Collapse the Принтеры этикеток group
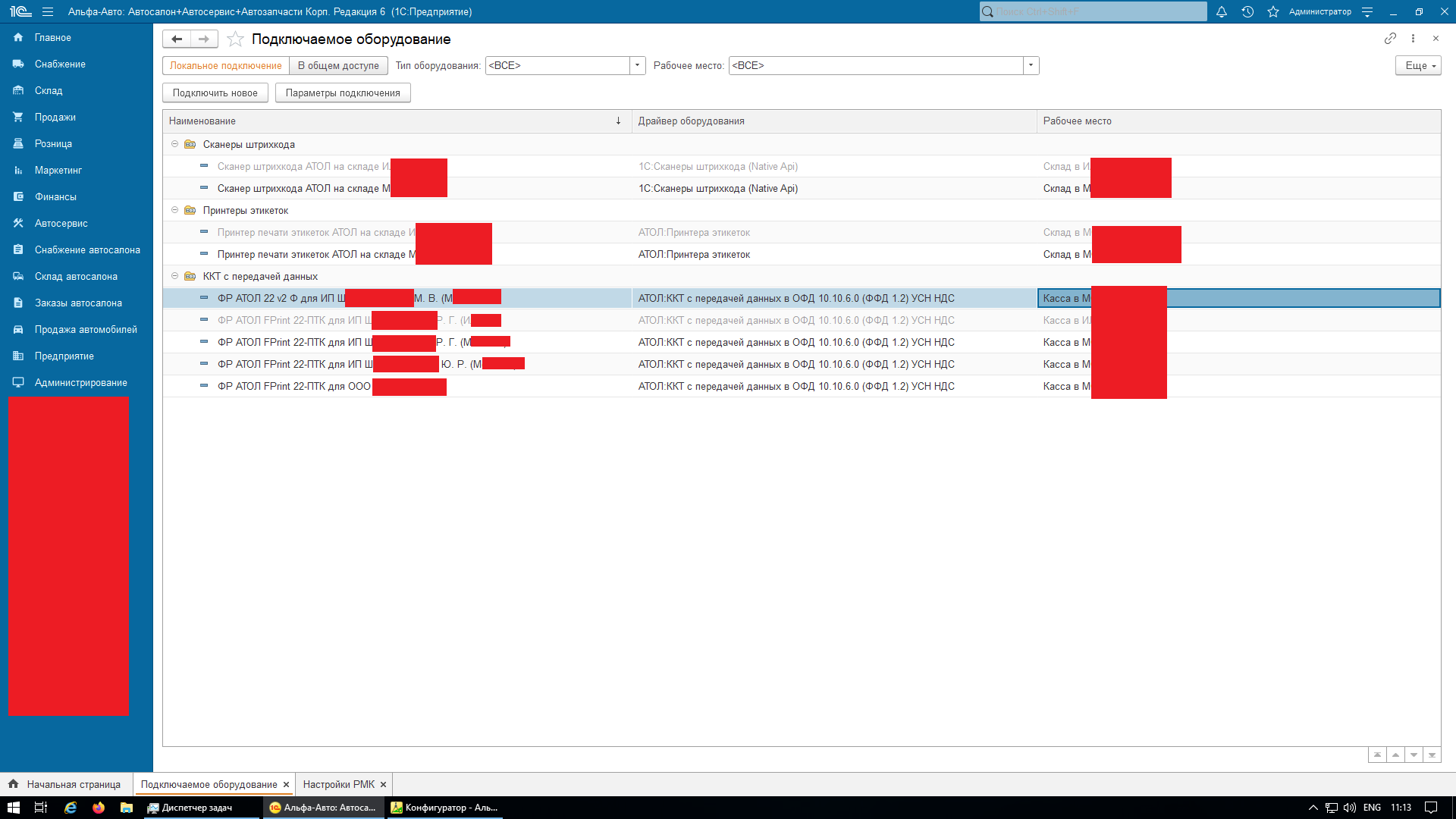The height and width of the screenshot is (819, 1456). tap(174, 210)
